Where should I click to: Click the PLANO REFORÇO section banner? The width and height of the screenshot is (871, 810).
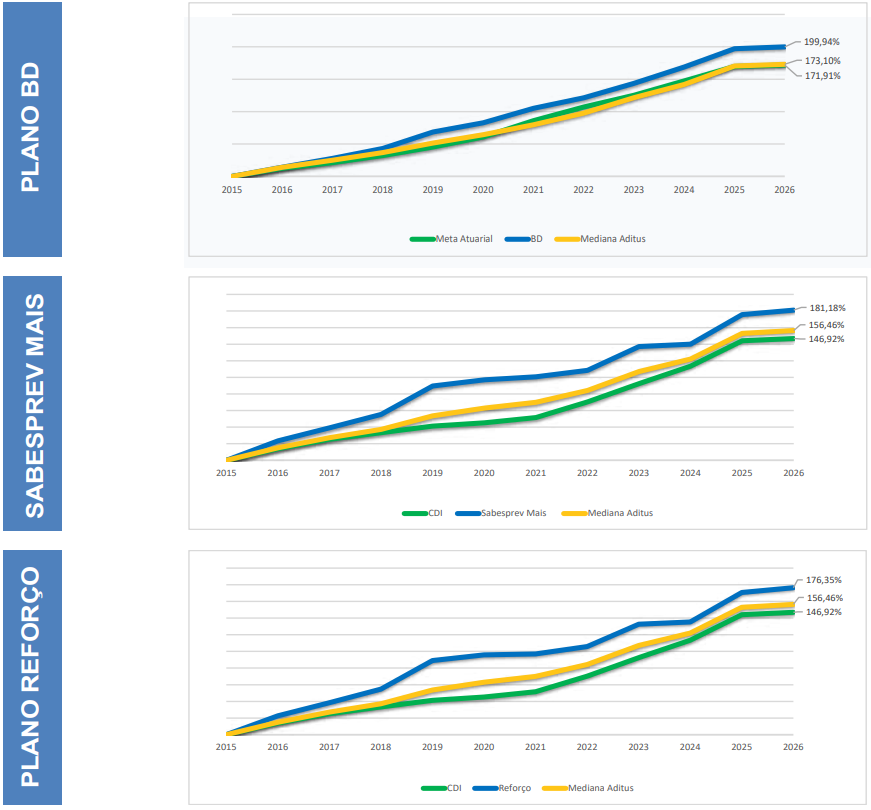32,677
